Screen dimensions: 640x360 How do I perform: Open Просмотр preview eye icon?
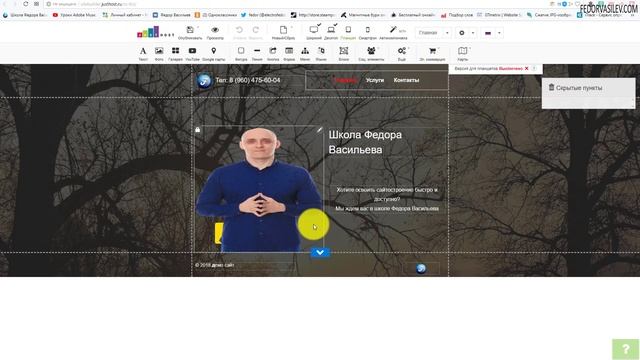215,30
